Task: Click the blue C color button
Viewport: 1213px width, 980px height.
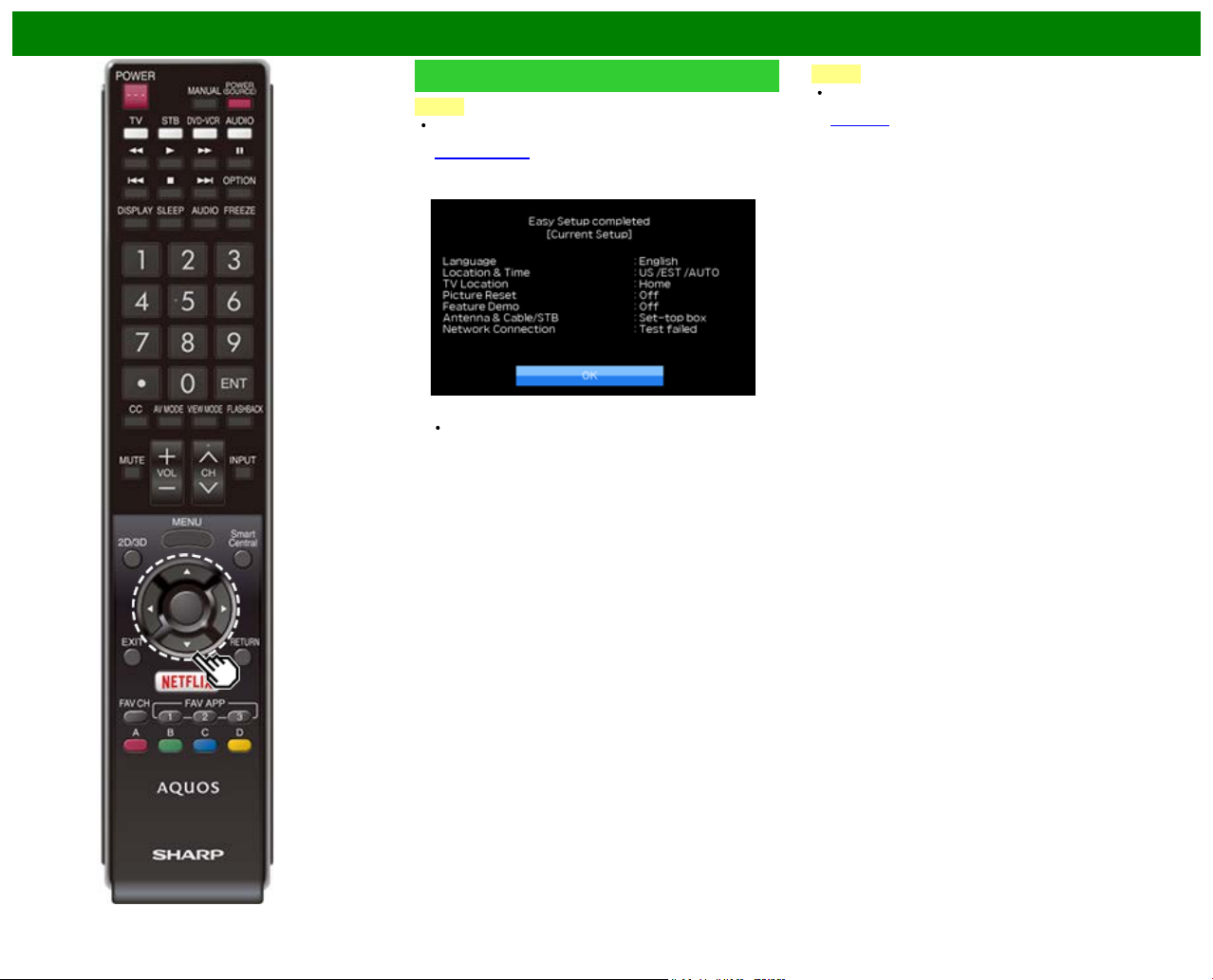Action: point(205,746)
